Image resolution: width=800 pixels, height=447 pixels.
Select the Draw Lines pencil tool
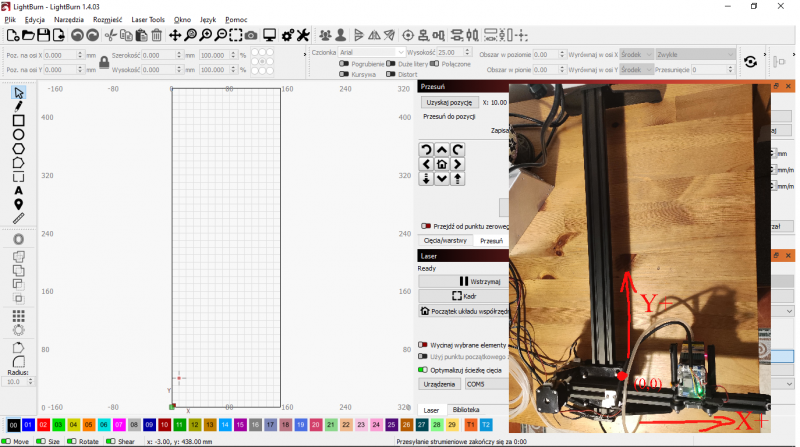18,106
